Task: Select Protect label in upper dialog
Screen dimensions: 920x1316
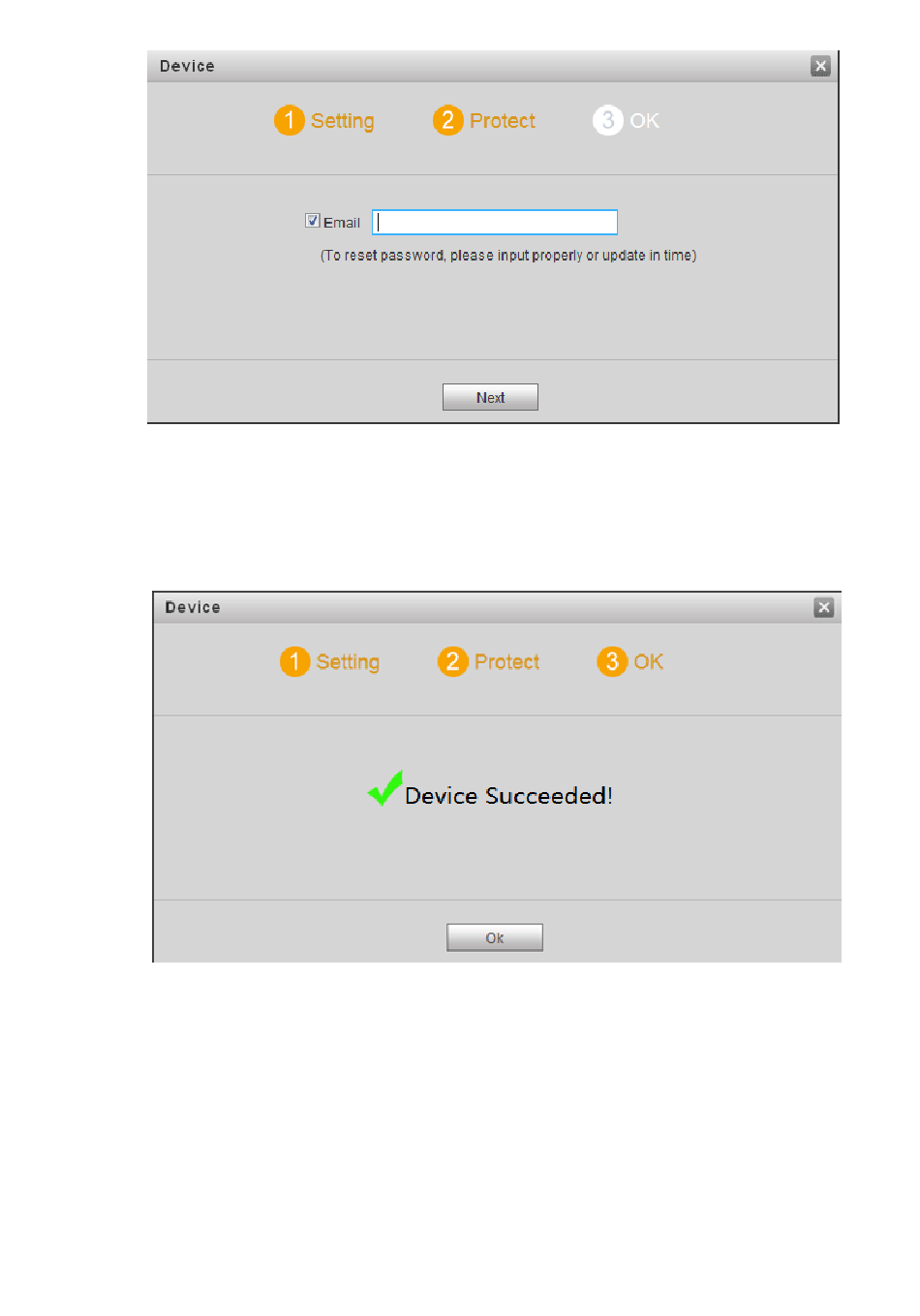Action: point(503,121)
